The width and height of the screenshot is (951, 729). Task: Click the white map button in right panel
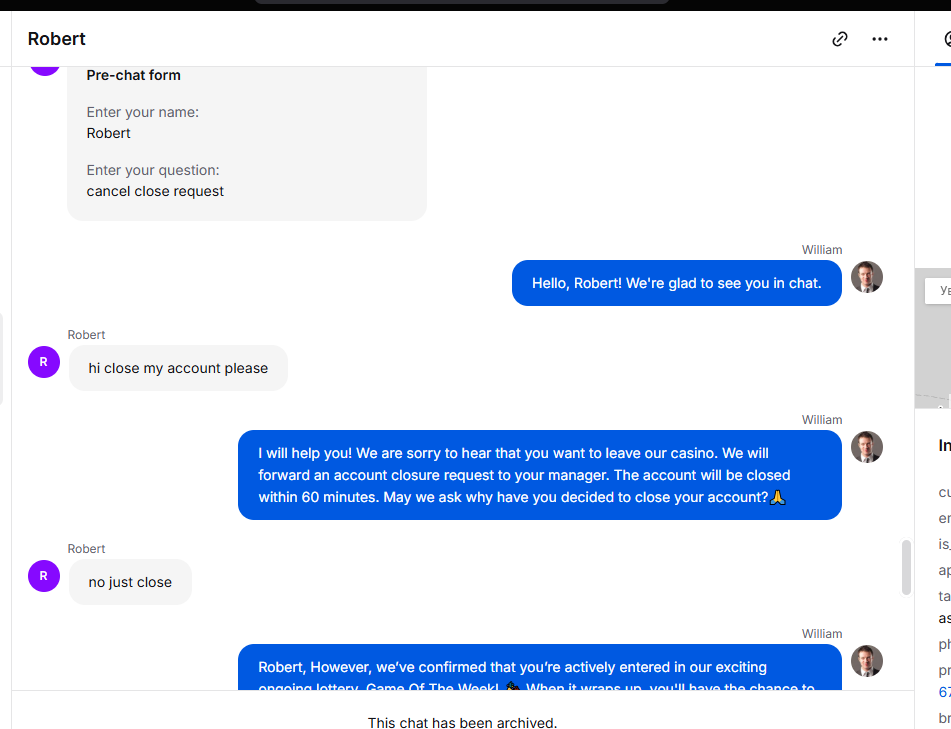tap(938, 291)
